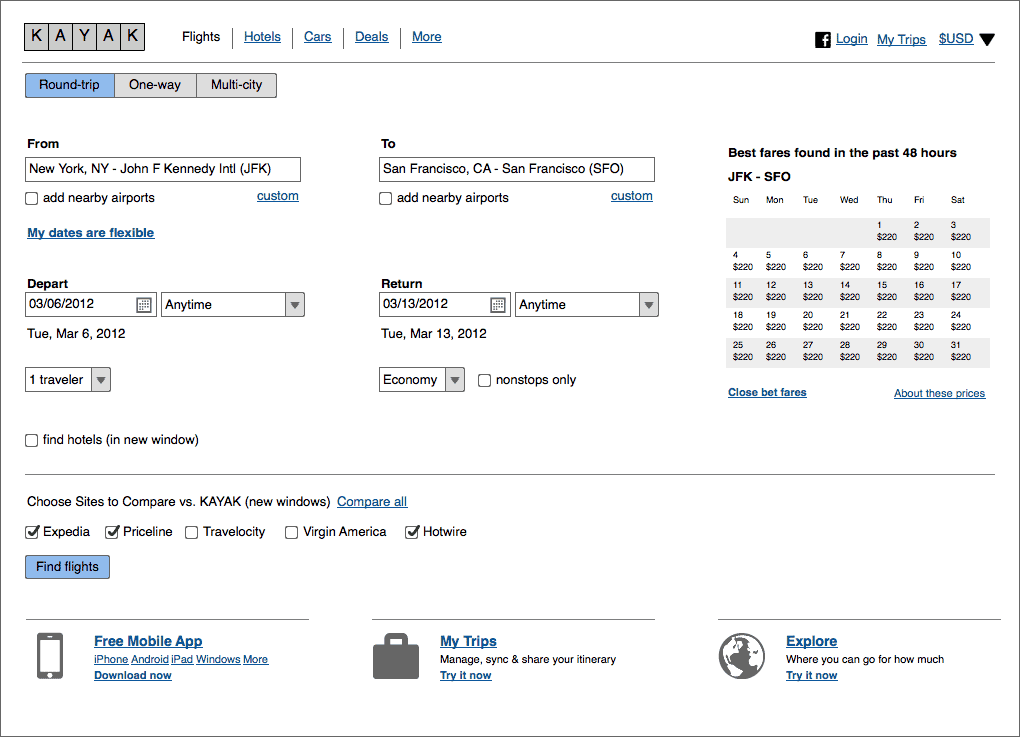This screenshot has height=737, width=1020.
Task: Open the depart time Anytime dropdown
Action: (233, 304)
